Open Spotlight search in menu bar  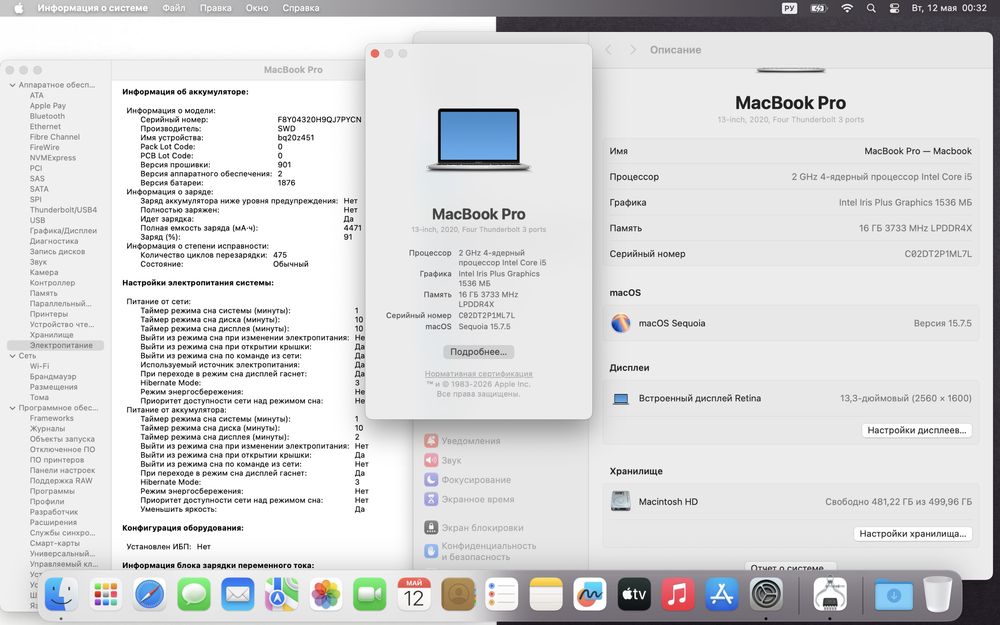tap(871, 8)
